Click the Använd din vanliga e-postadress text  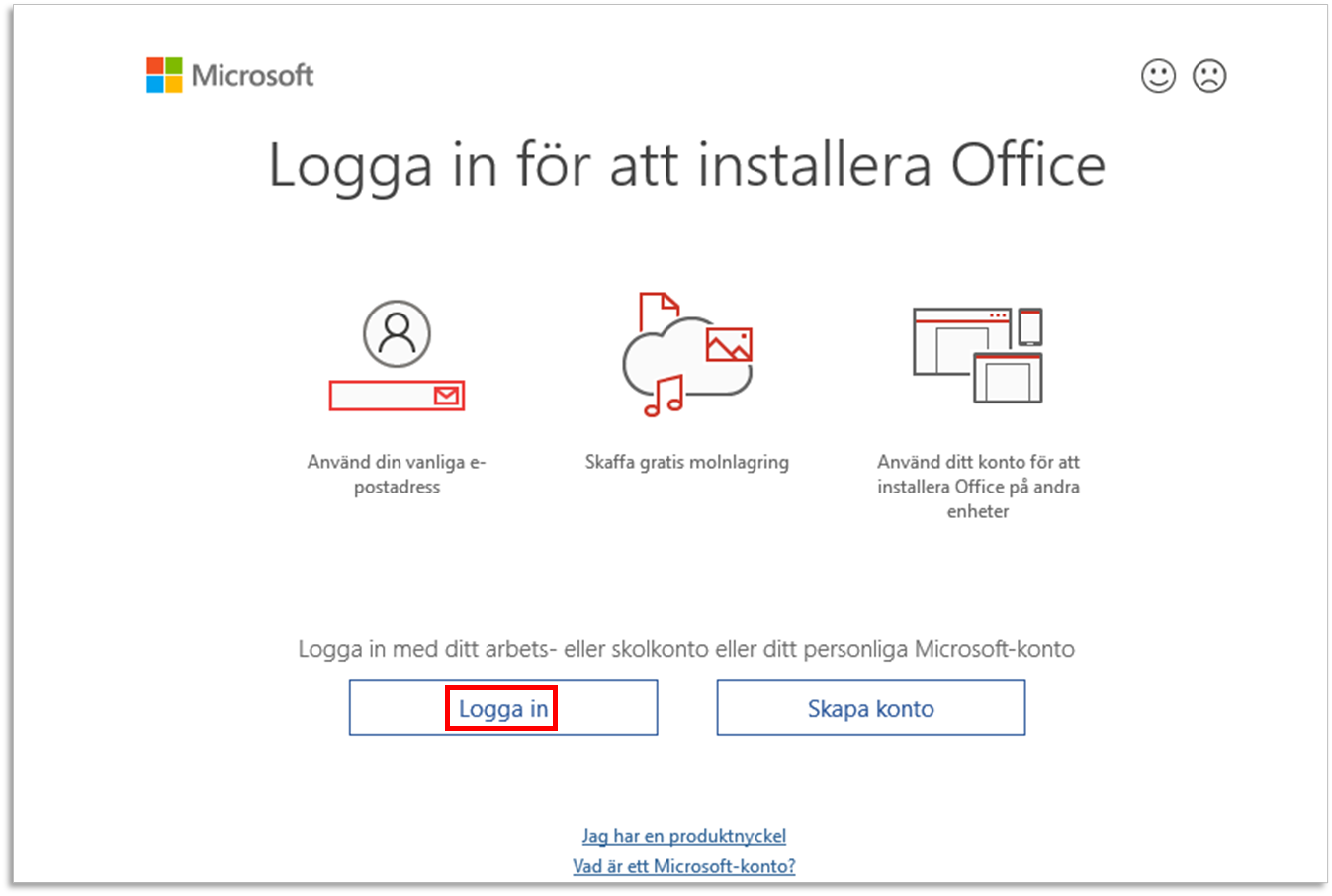click(397, 474)
